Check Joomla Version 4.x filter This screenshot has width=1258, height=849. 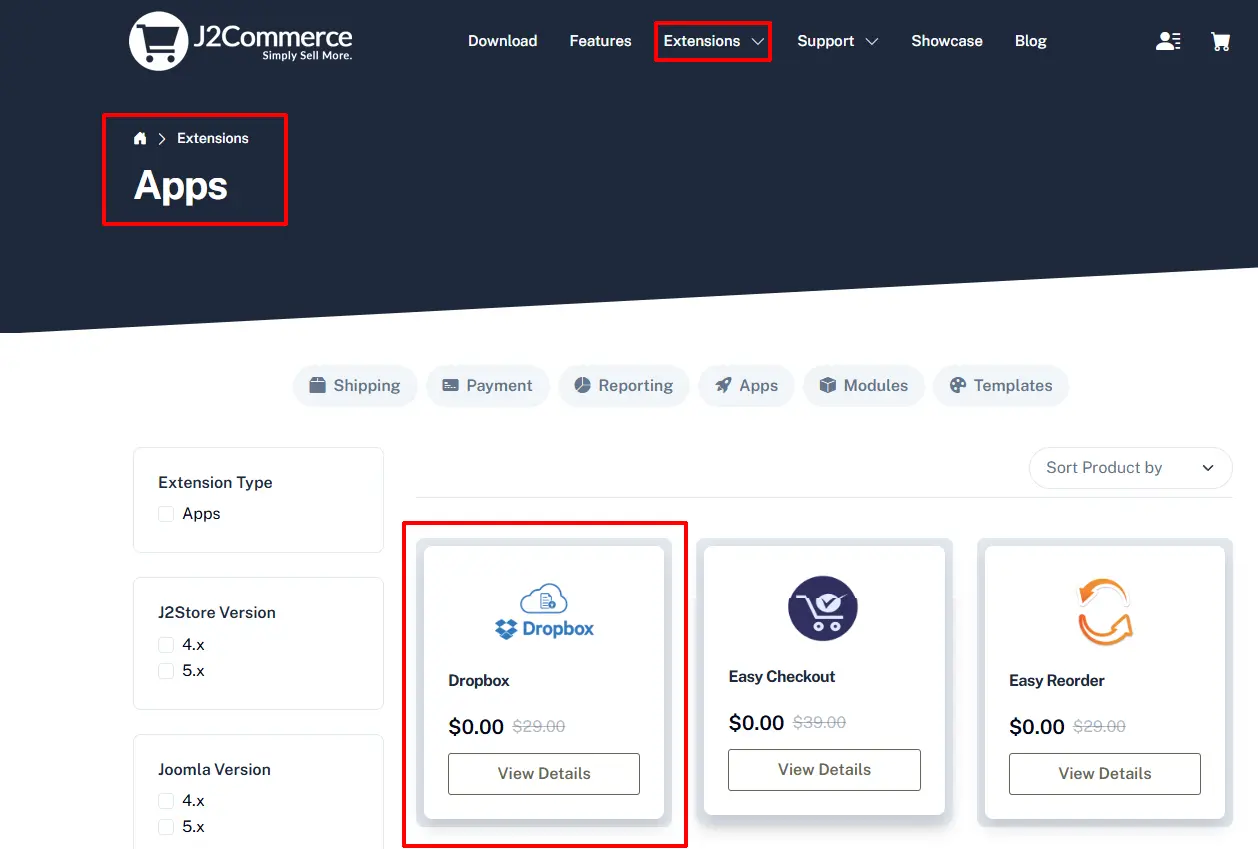pos(166,801)
